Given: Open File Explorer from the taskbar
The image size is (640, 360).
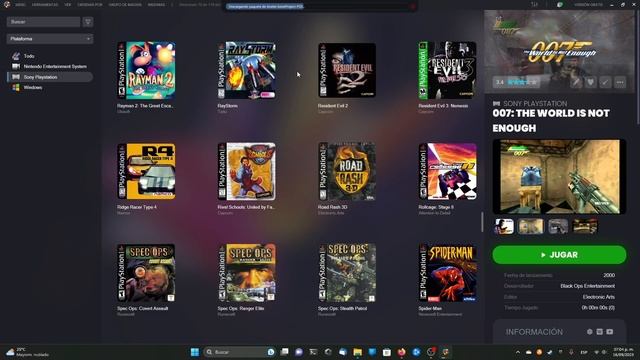Looking at the screenshot, I should (x=358, y=352).
